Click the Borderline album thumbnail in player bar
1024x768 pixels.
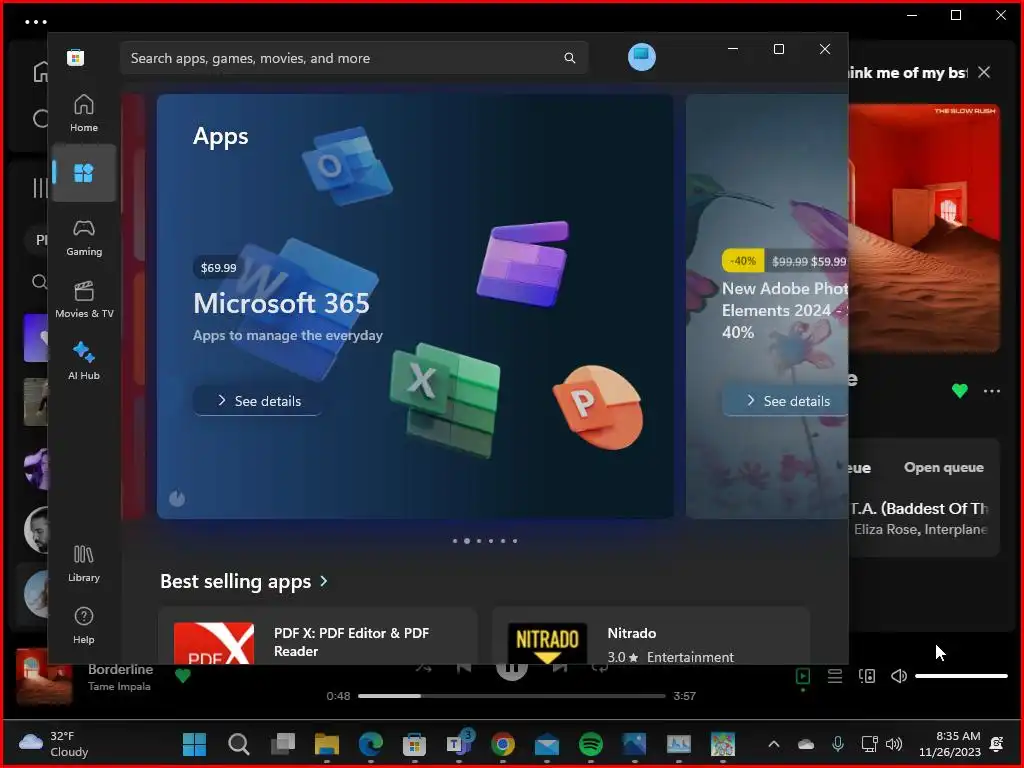click(44, 677)
